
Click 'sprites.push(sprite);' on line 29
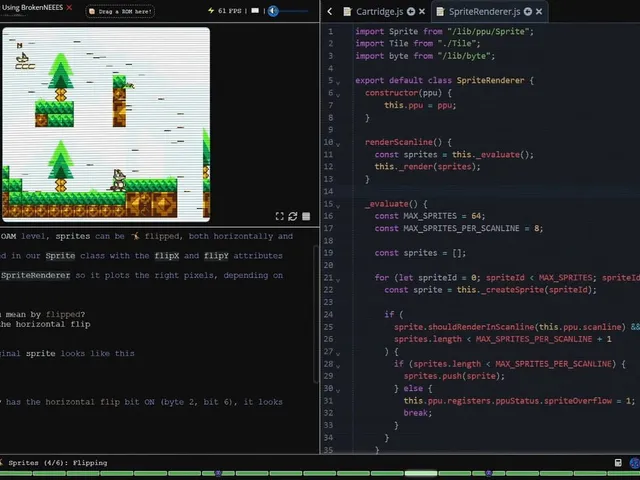pyautogui.click(x=454, y=376)
